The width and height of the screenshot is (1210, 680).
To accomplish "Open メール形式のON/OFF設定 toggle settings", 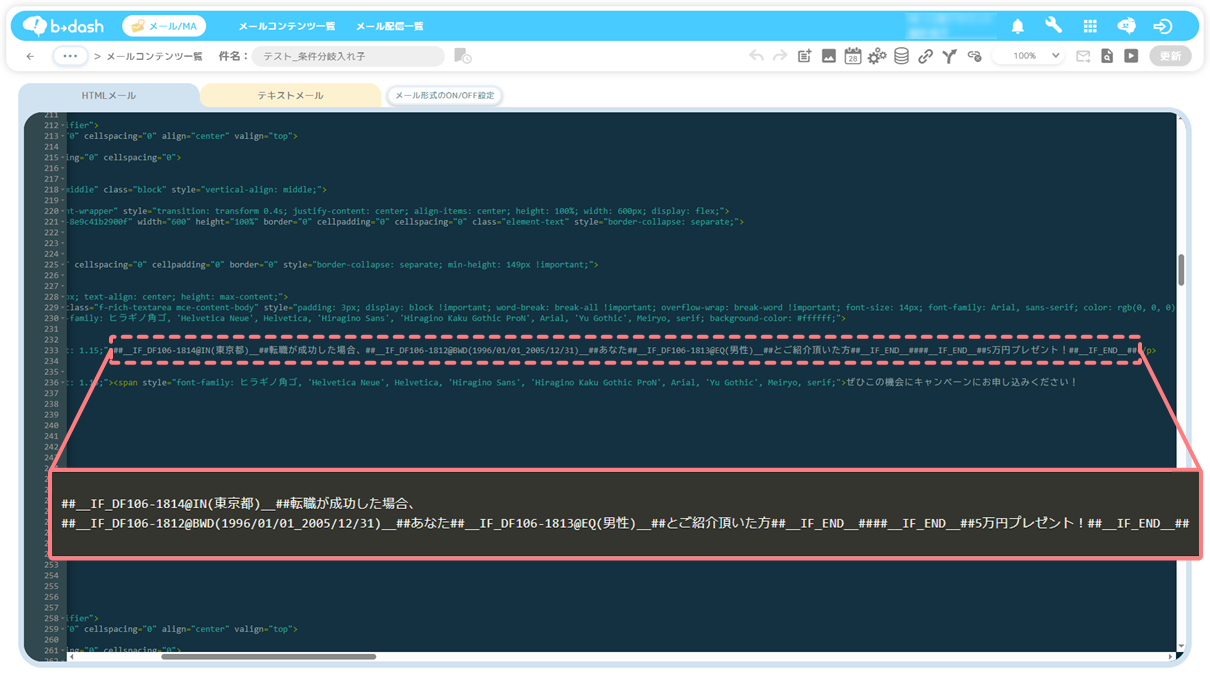I will [x=444, y=96].
